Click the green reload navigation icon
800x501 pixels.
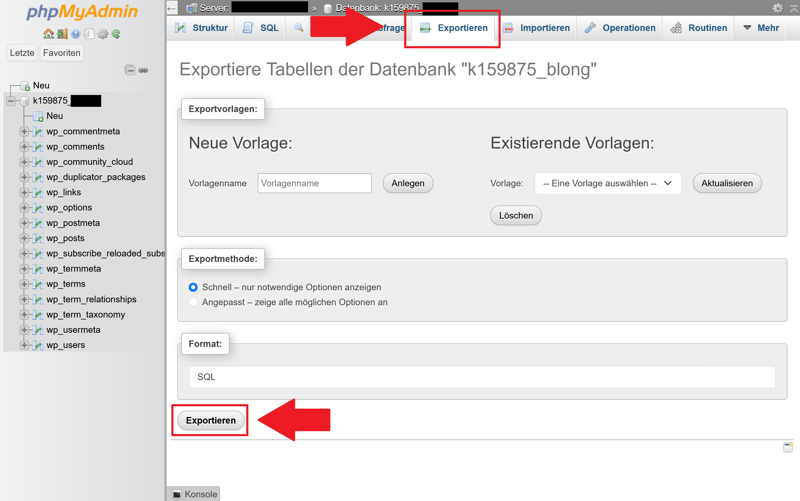click(x=116, y=34)
